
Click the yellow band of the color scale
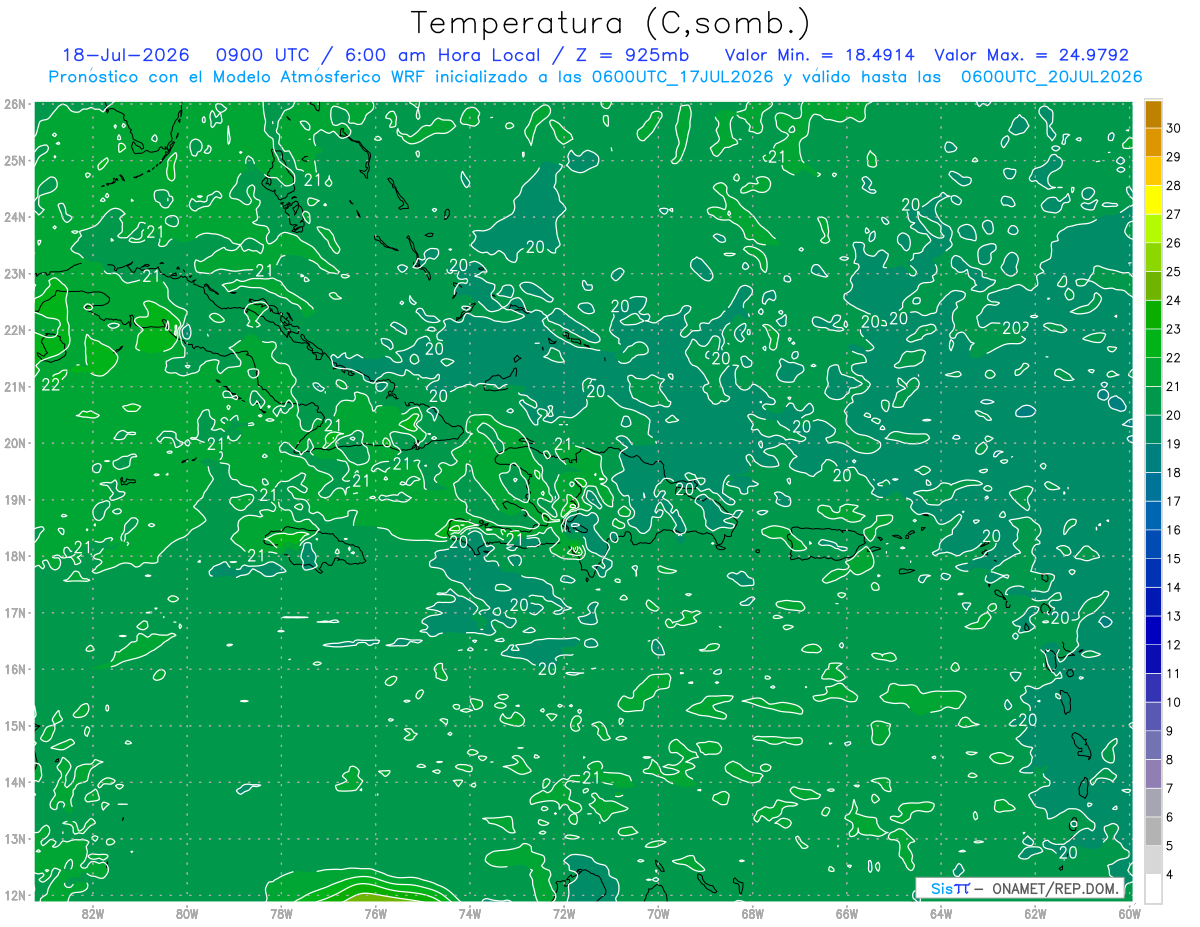tap(1153, 200)
